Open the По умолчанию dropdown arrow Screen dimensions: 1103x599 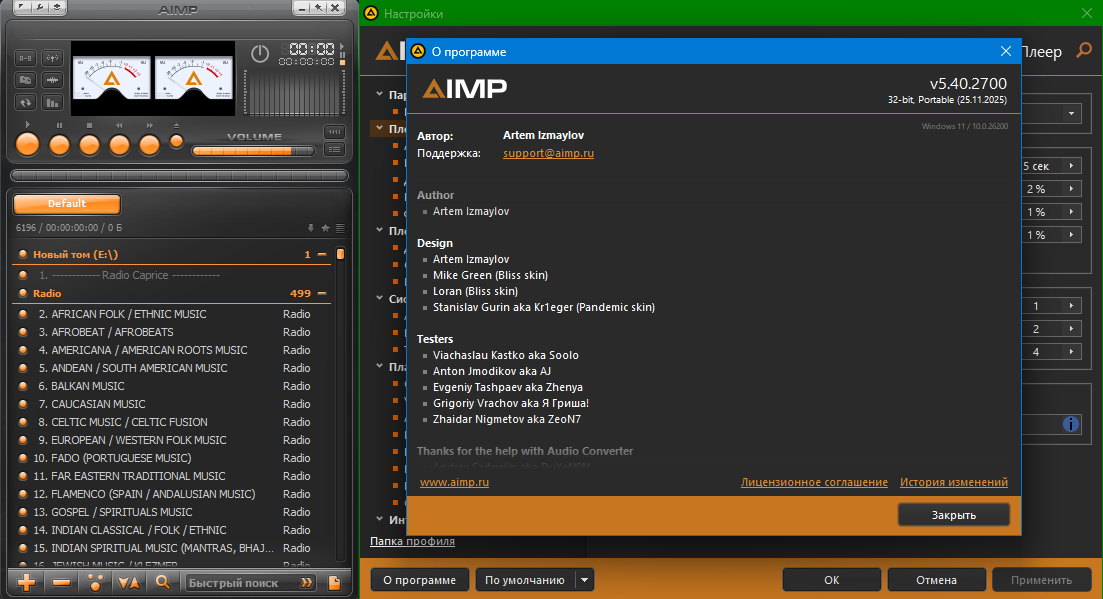(x=585, y=580)
